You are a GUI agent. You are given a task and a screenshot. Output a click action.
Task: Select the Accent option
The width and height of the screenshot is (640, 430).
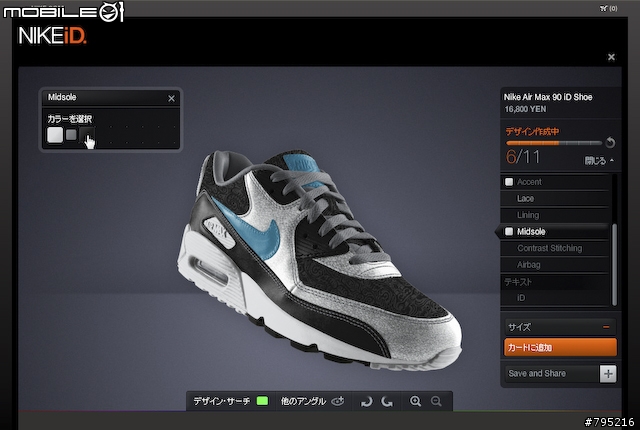[x=555, y=182]
